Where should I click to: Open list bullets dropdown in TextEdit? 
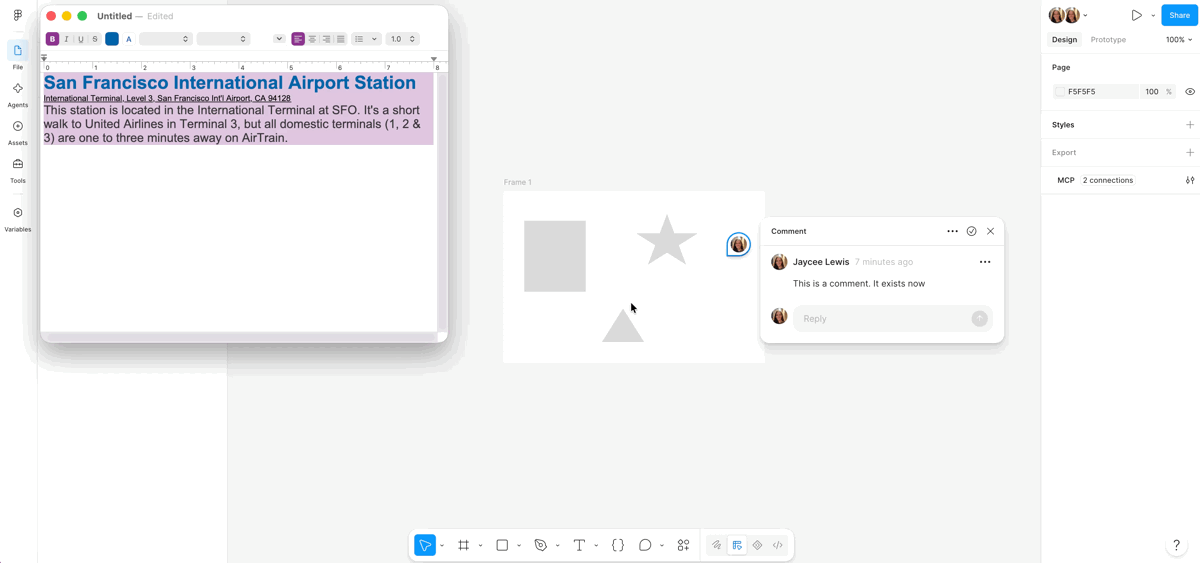pyautogui.click(x=366, y=39)
